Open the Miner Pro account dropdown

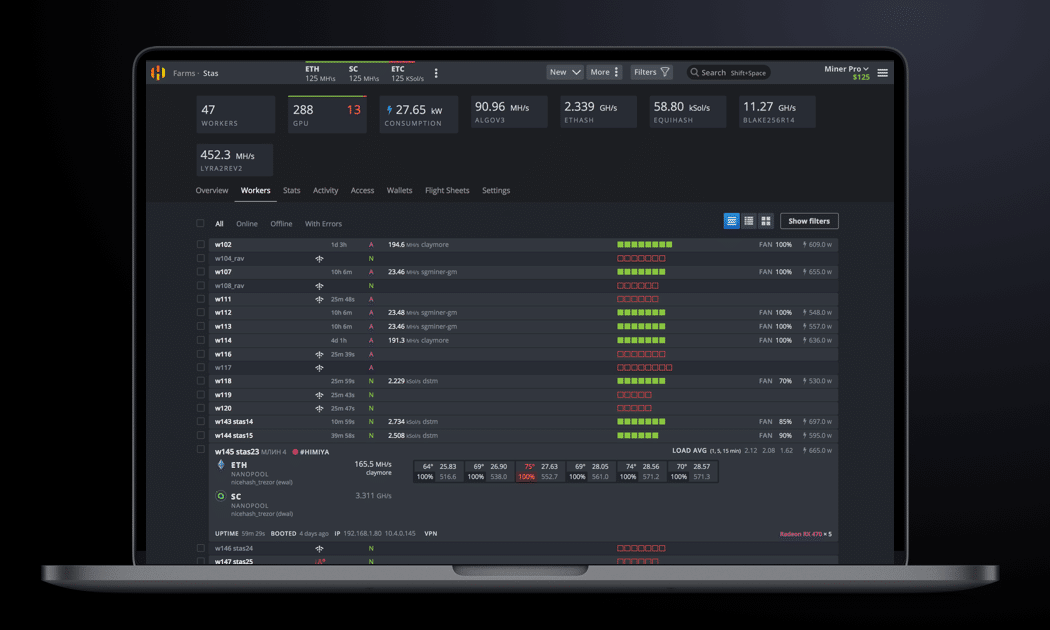click(x=846, y=69)
